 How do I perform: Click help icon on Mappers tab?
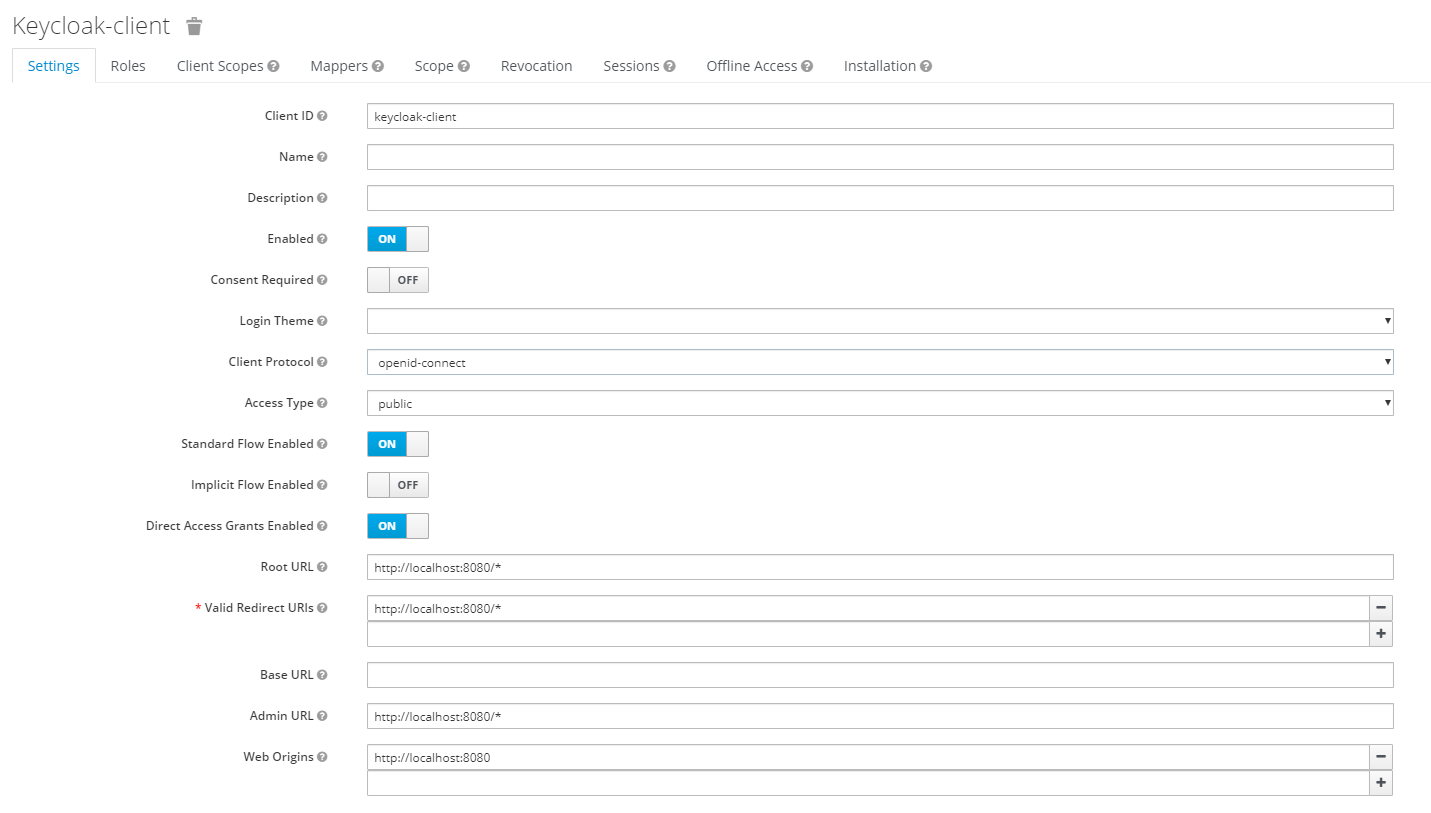click(x=378, y=66)
